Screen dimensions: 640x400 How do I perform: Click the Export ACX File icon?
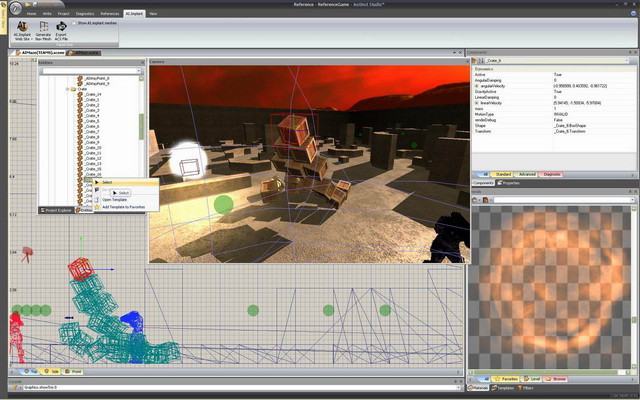[61, 27]
